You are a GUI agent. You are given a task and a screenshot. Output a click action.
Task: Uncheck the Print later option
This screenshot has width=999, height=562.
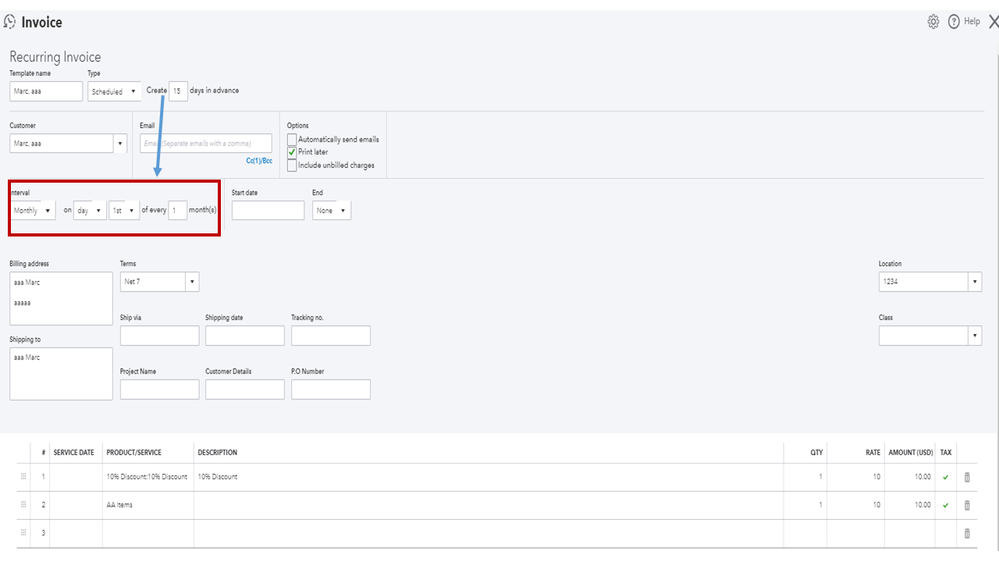(x=292, y=152)
